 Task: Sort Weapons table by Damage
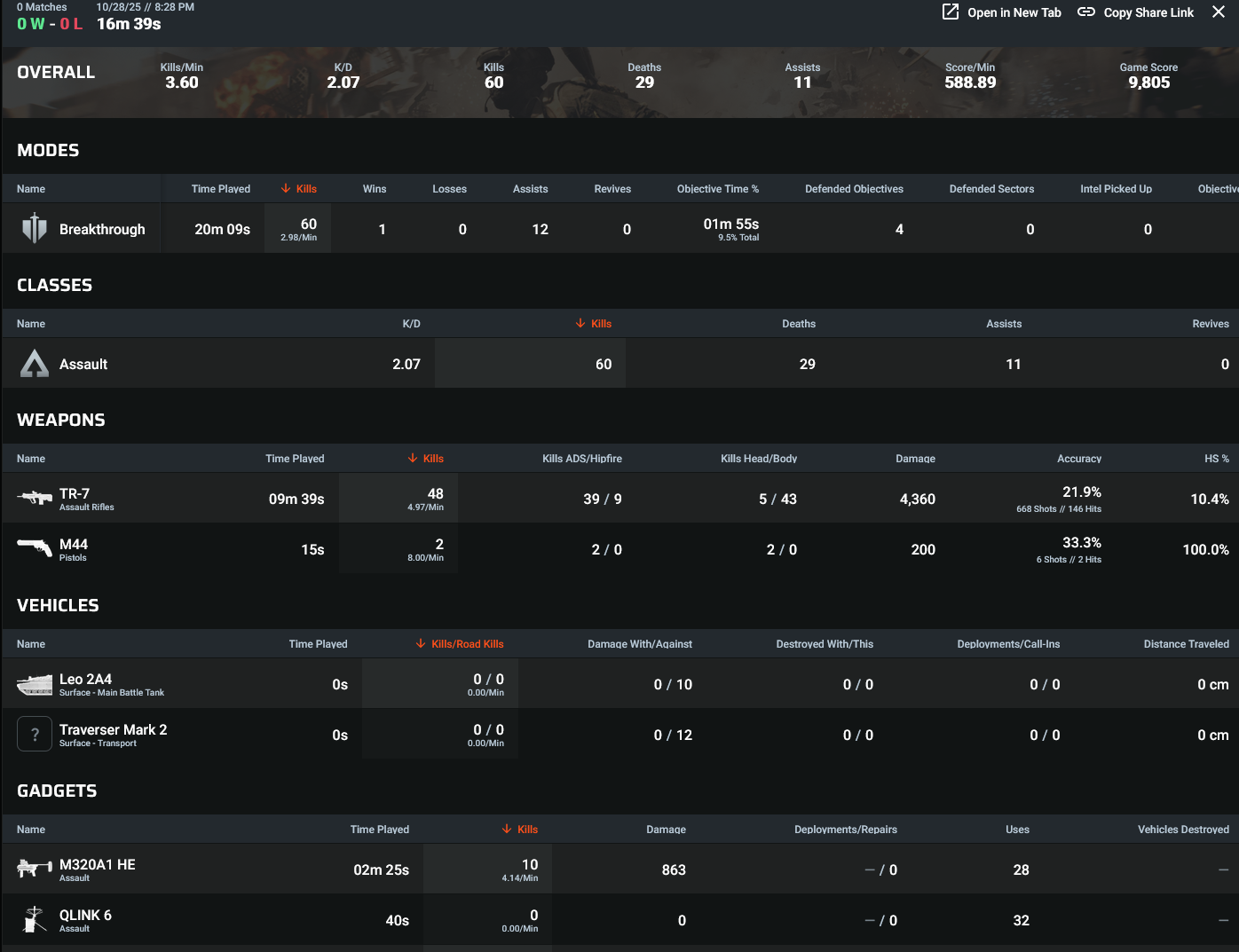(915, 459)
